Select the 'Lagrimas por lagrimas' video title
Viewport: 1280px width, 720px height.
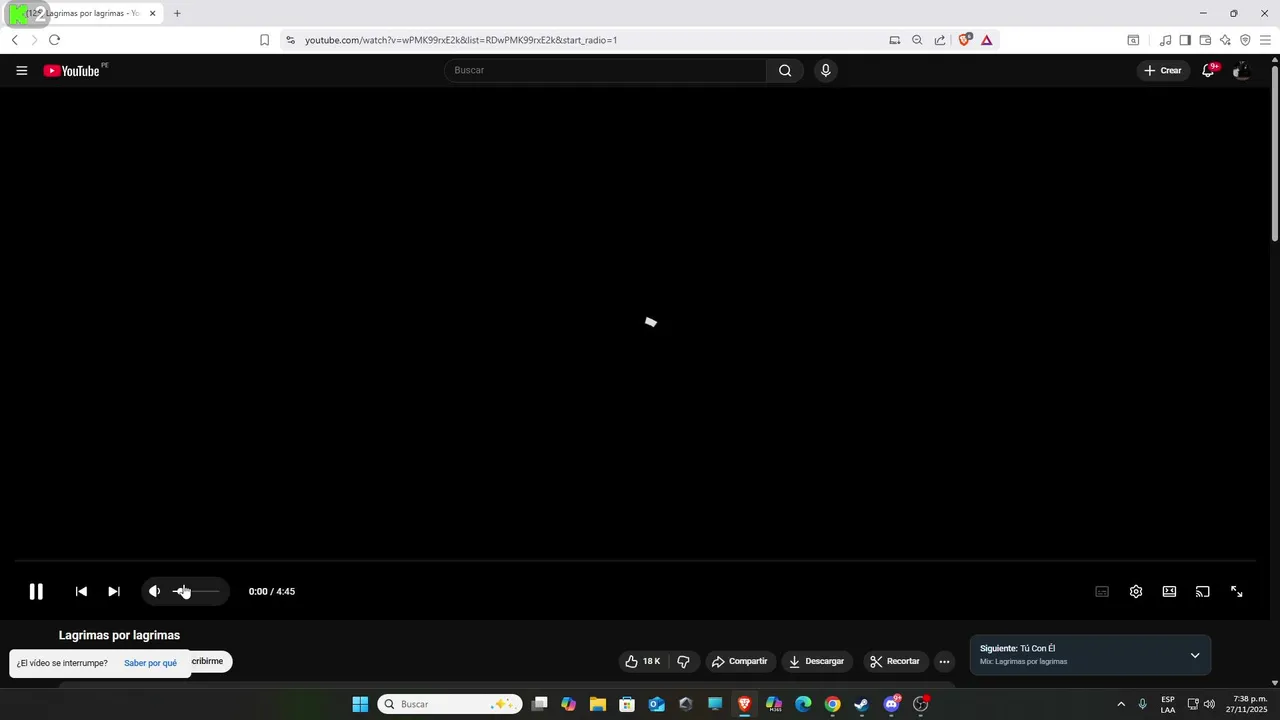119,635
